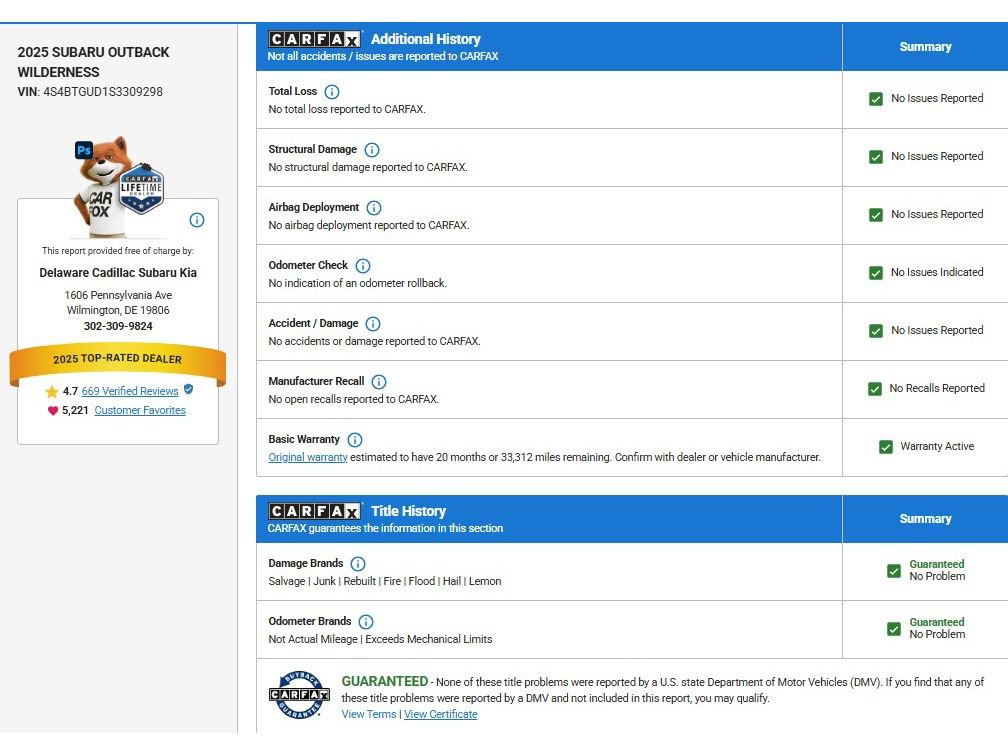This screenshot has width=1008, height=756.
Task: Click the CARFAX logo in Additional History header
Action: pyautogui.click(x=314, y=39)
